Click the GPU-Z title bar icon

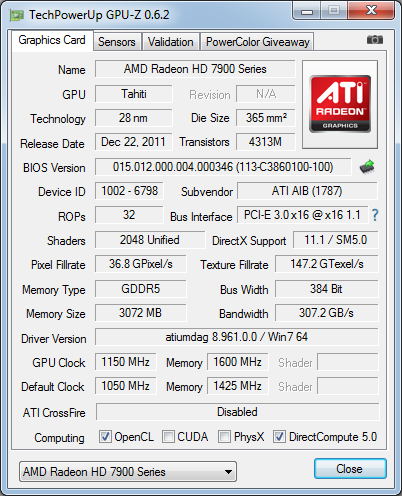click(x=17, y=15)
